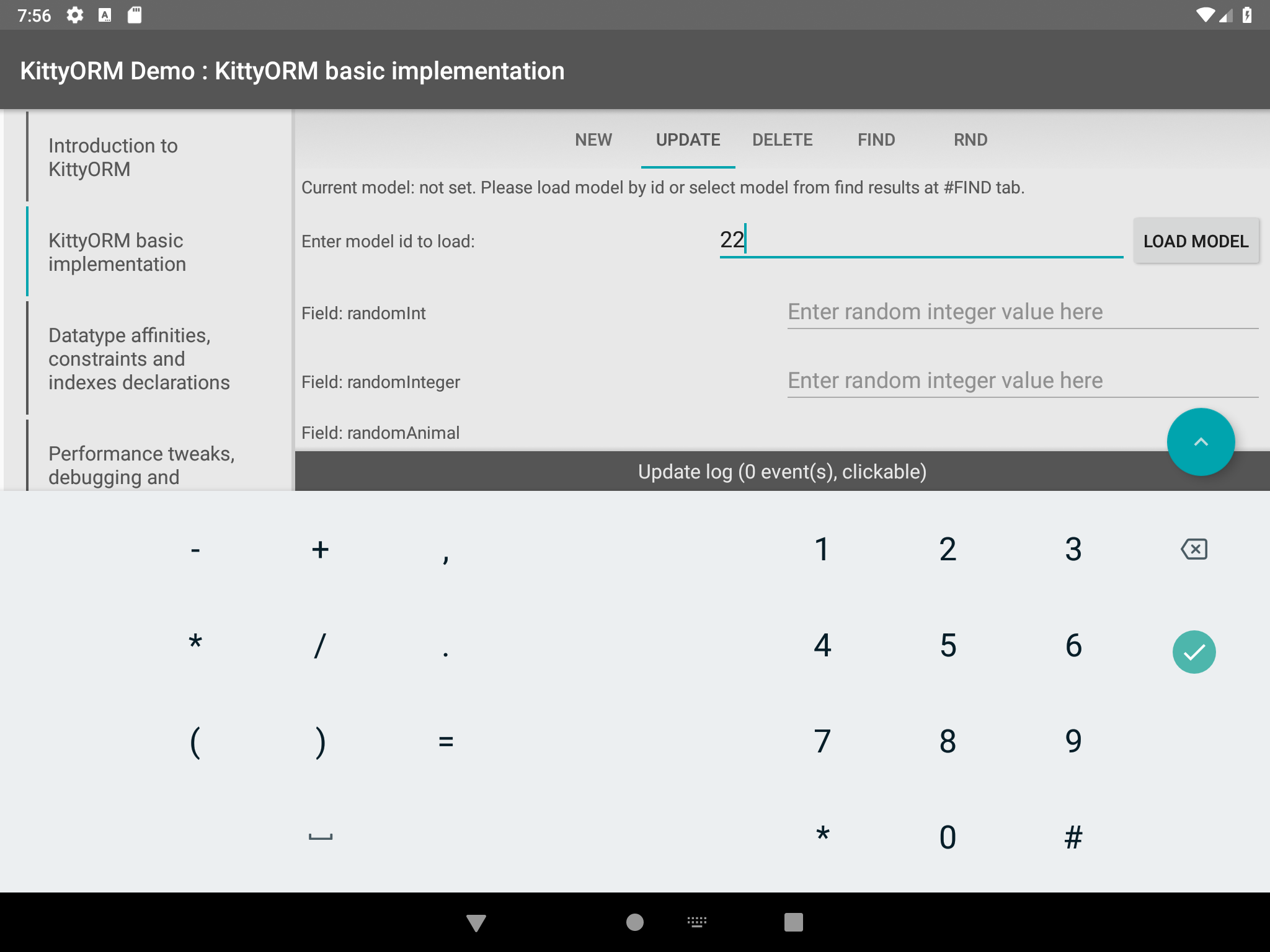Viewport: 1270px width, 952px height.
Task: Tap the SD card icon in status bar
Action: coord(135,15)
